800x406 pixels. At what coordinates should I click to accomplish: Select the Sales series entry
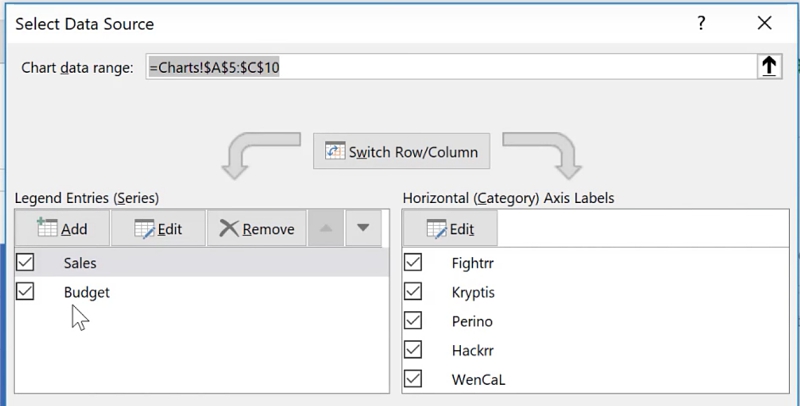[80, 262]
